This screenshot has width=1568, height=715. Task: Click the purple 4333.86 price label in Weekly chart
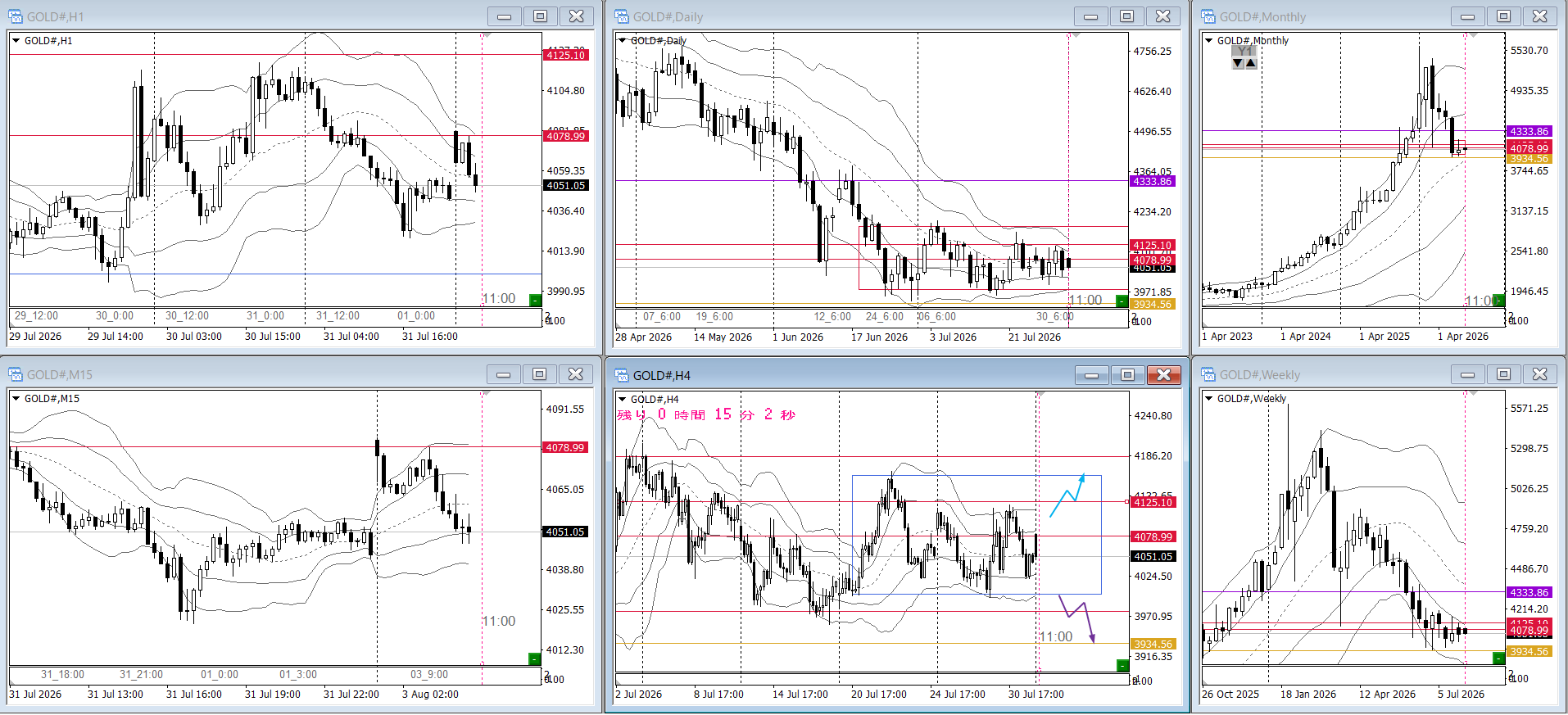tap(1529, 592)
